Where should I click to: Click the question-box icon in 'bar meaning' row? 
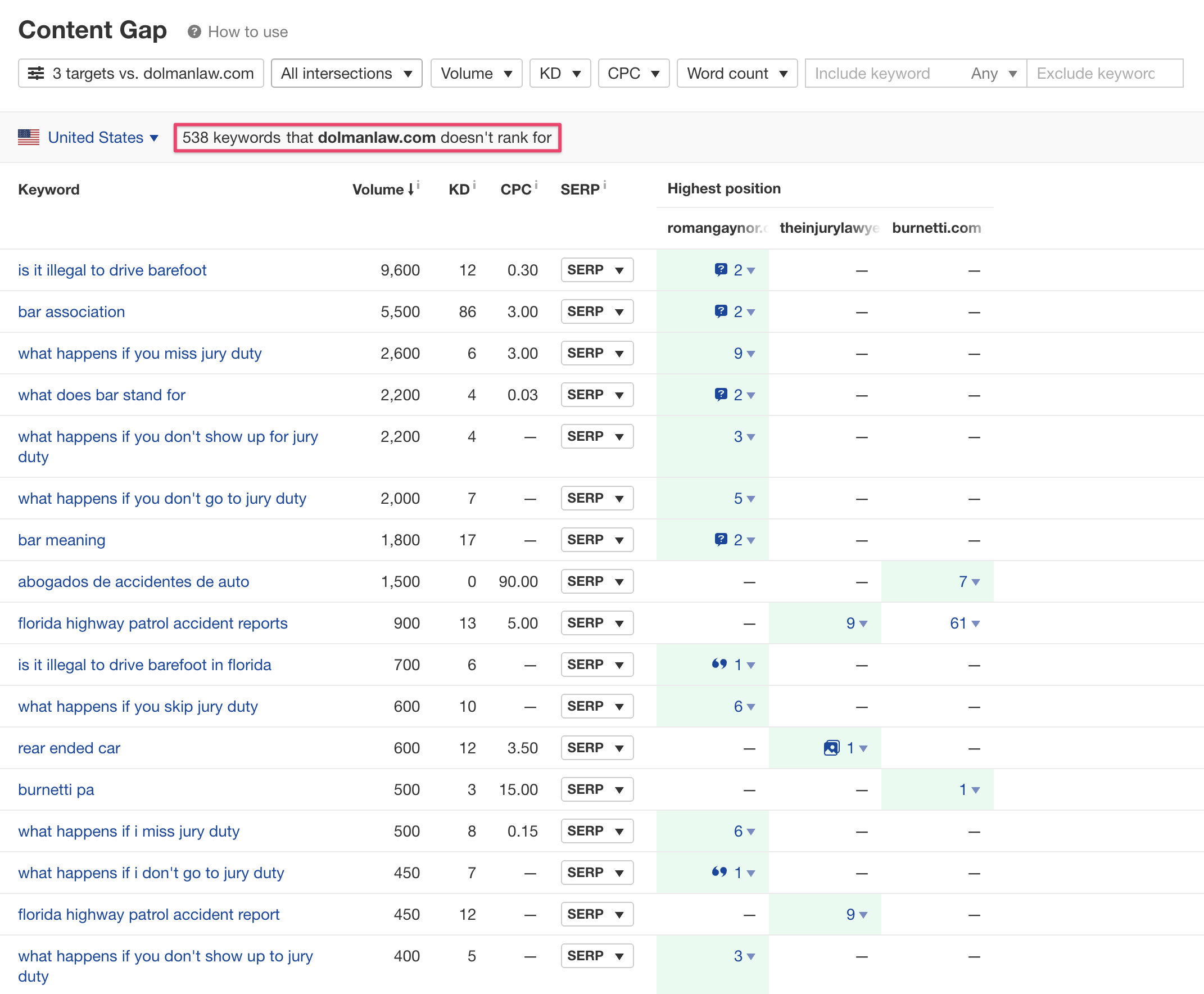[x=721, y=539]
